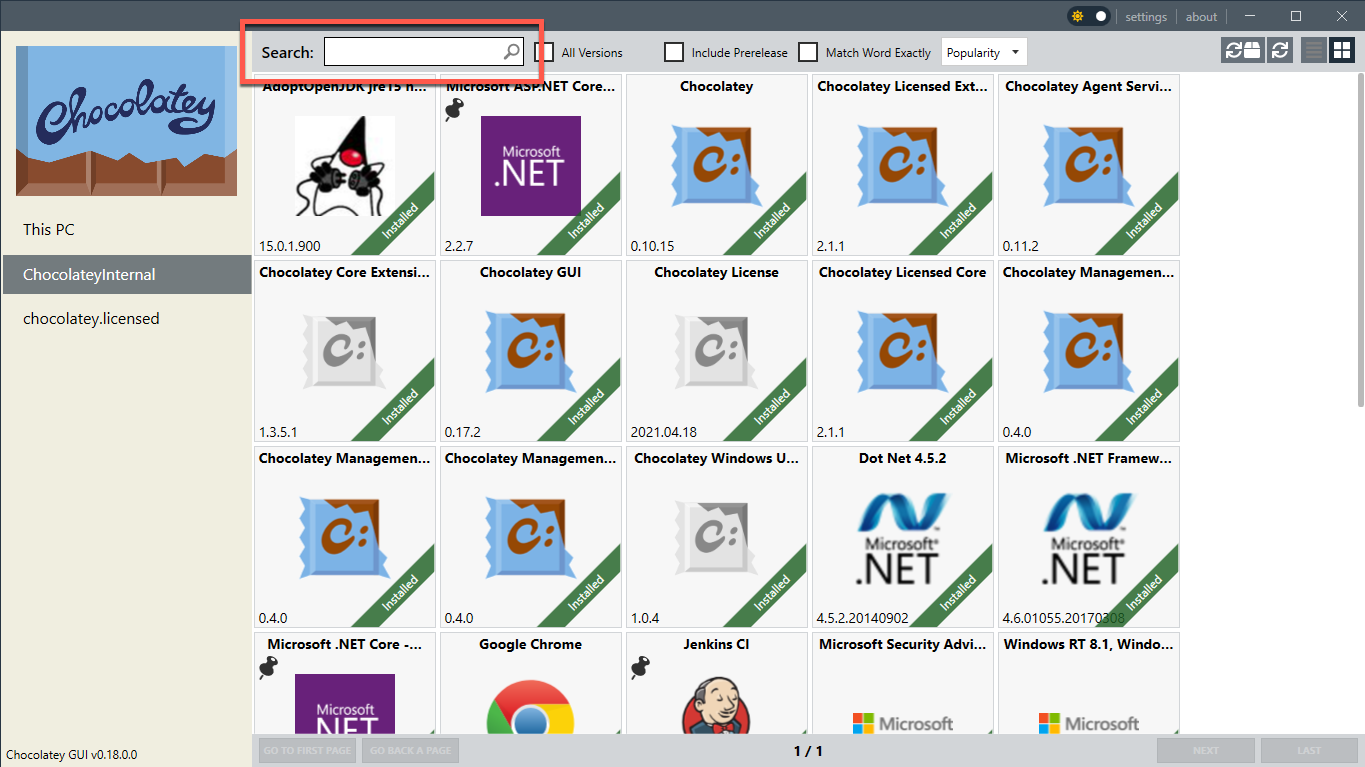
Task: Click the Jenkins CI package icon
Action: pyautogui.click(x=716, y=705)
